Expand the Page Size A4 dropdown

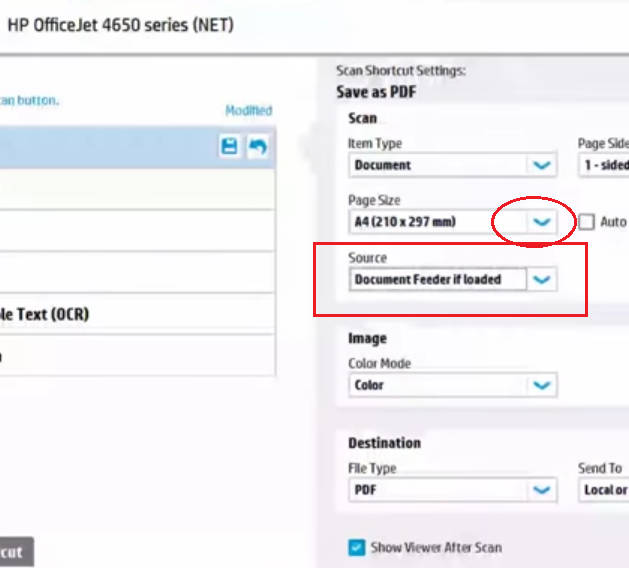point(541,222)
